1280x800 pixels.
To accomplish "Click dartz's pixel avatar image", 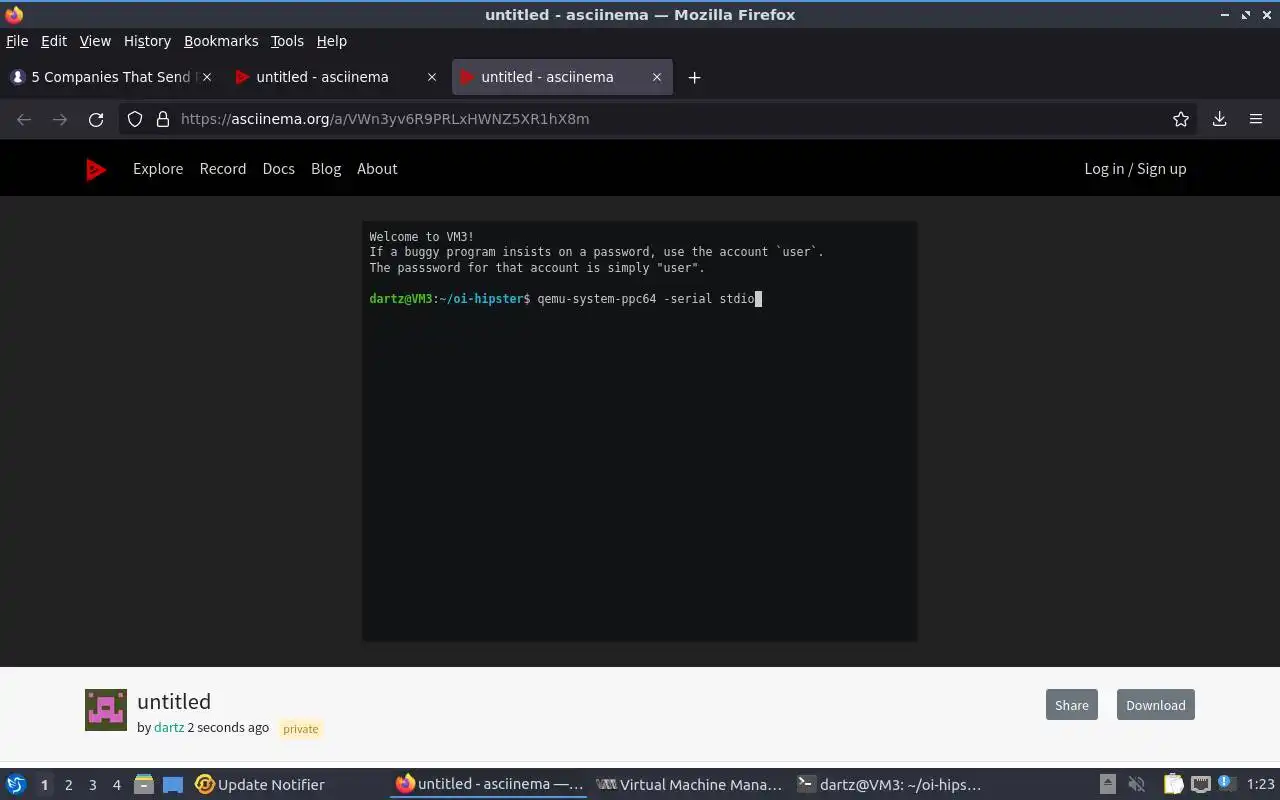I will [x=106, y=710].
